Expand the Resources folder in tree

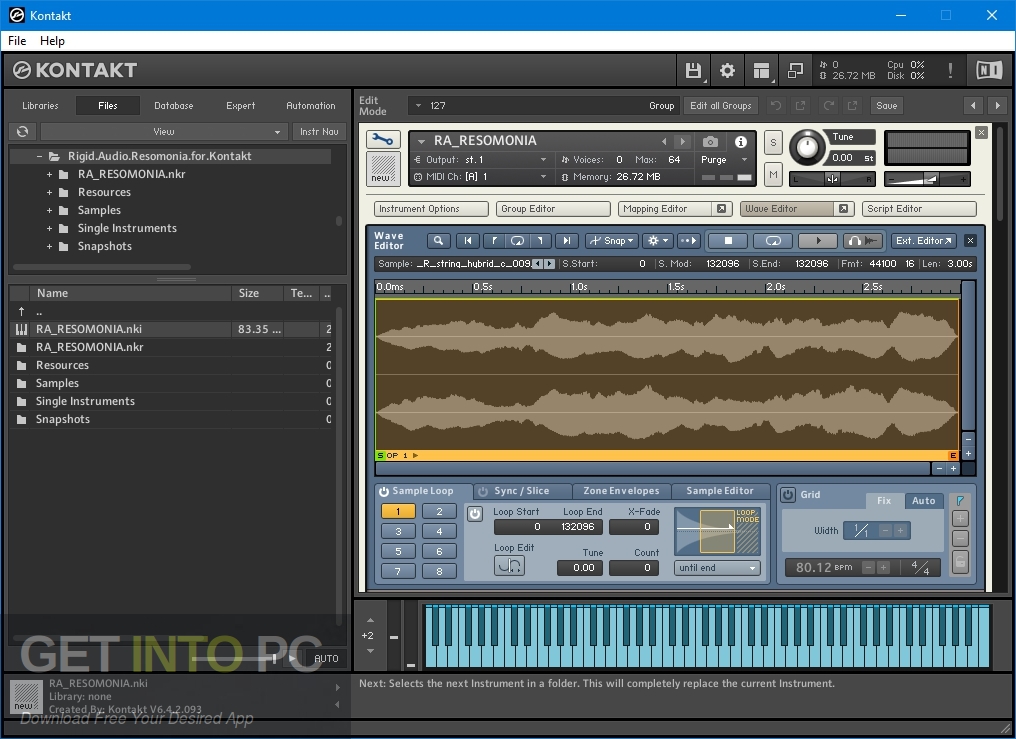(x=49, y=192)
